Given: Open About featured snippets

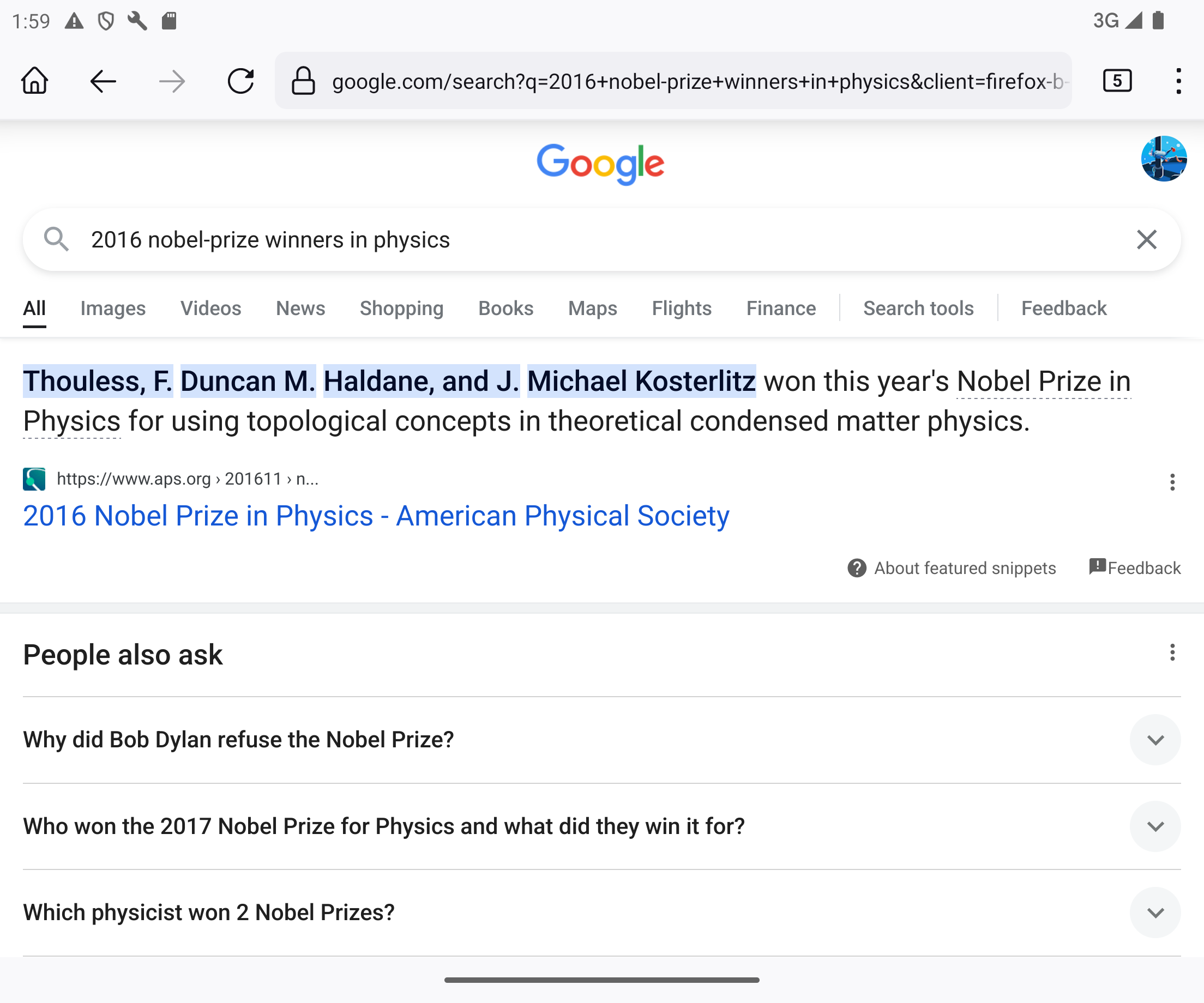Looking at the screenshot, I should tap(965, 568).
